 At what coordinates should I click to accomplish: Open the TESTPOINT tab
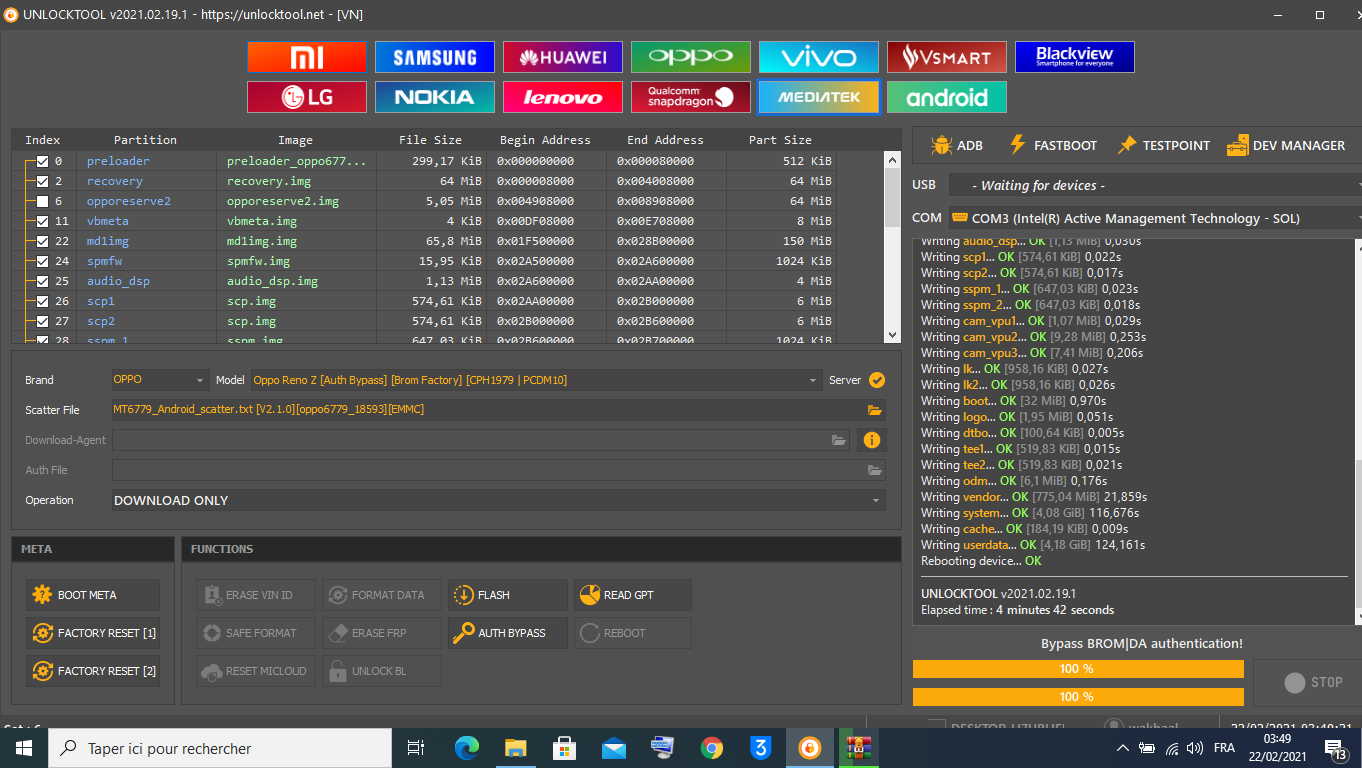1163,145
